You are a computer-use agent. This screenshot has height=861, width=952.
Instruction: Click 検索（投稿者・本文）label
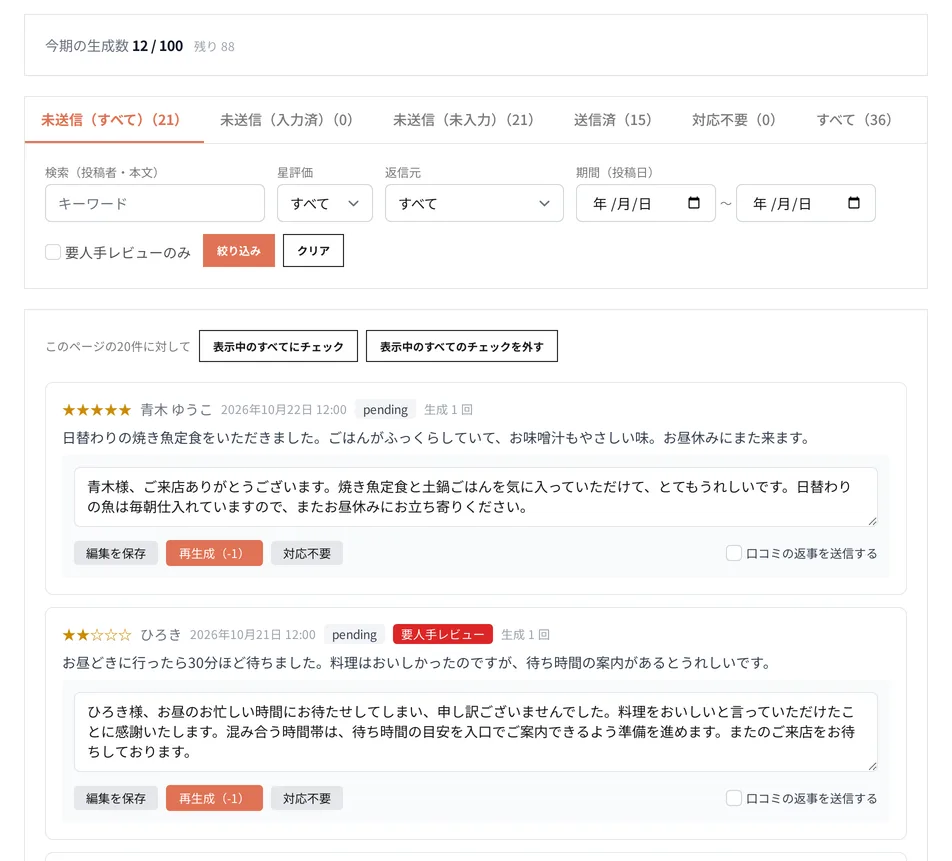[101, 172]
